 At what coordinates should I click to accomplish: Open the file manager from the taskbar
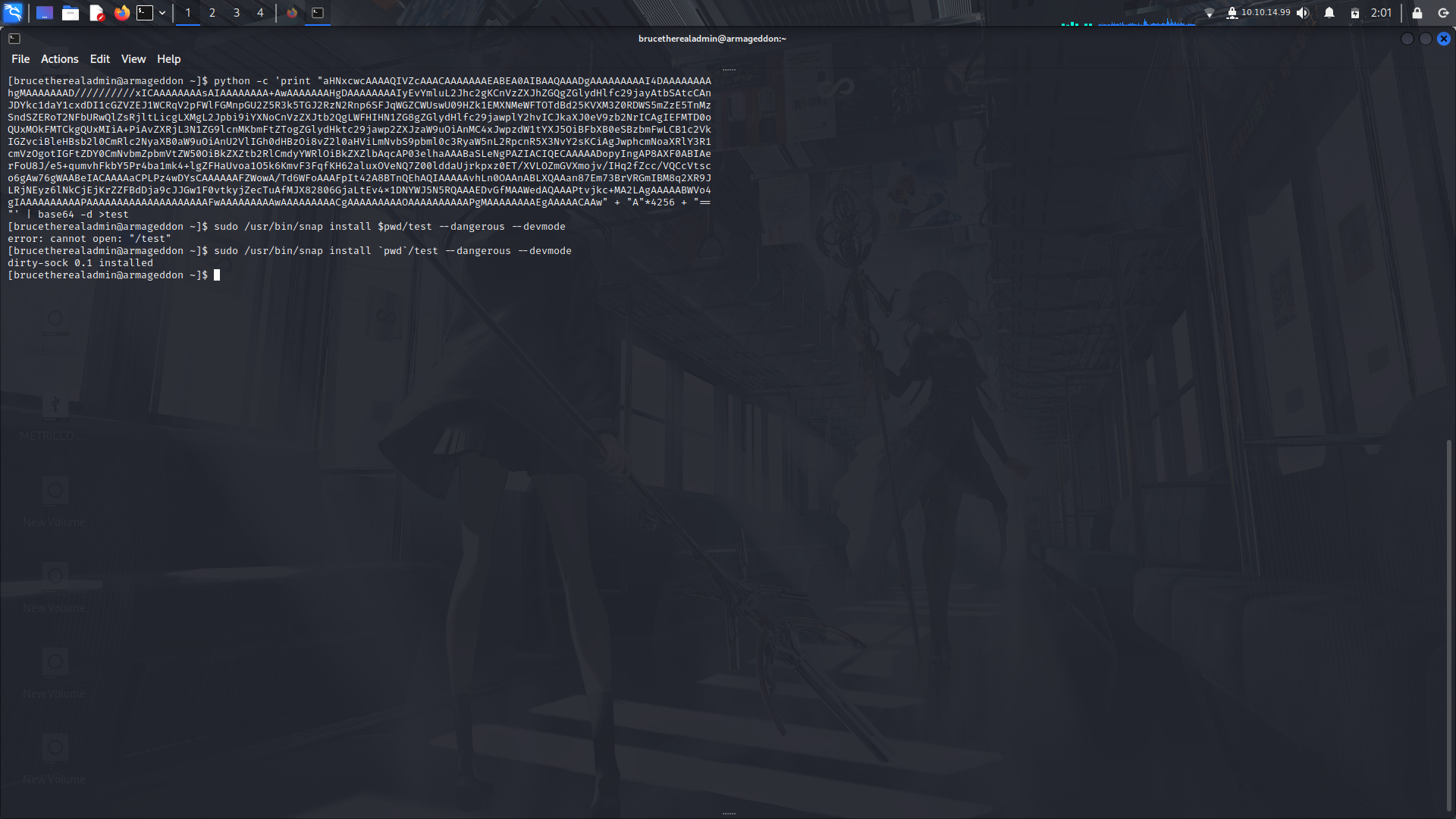71,13
